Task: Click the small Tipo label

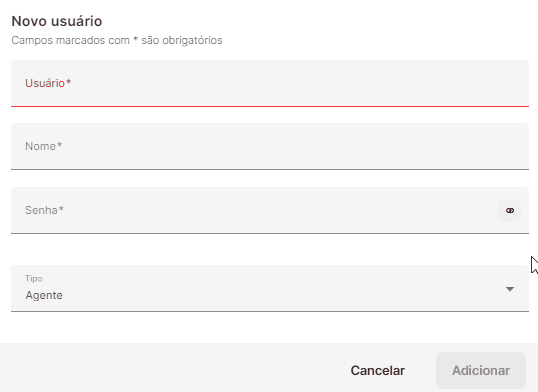Action: click(x=34, y=278)
